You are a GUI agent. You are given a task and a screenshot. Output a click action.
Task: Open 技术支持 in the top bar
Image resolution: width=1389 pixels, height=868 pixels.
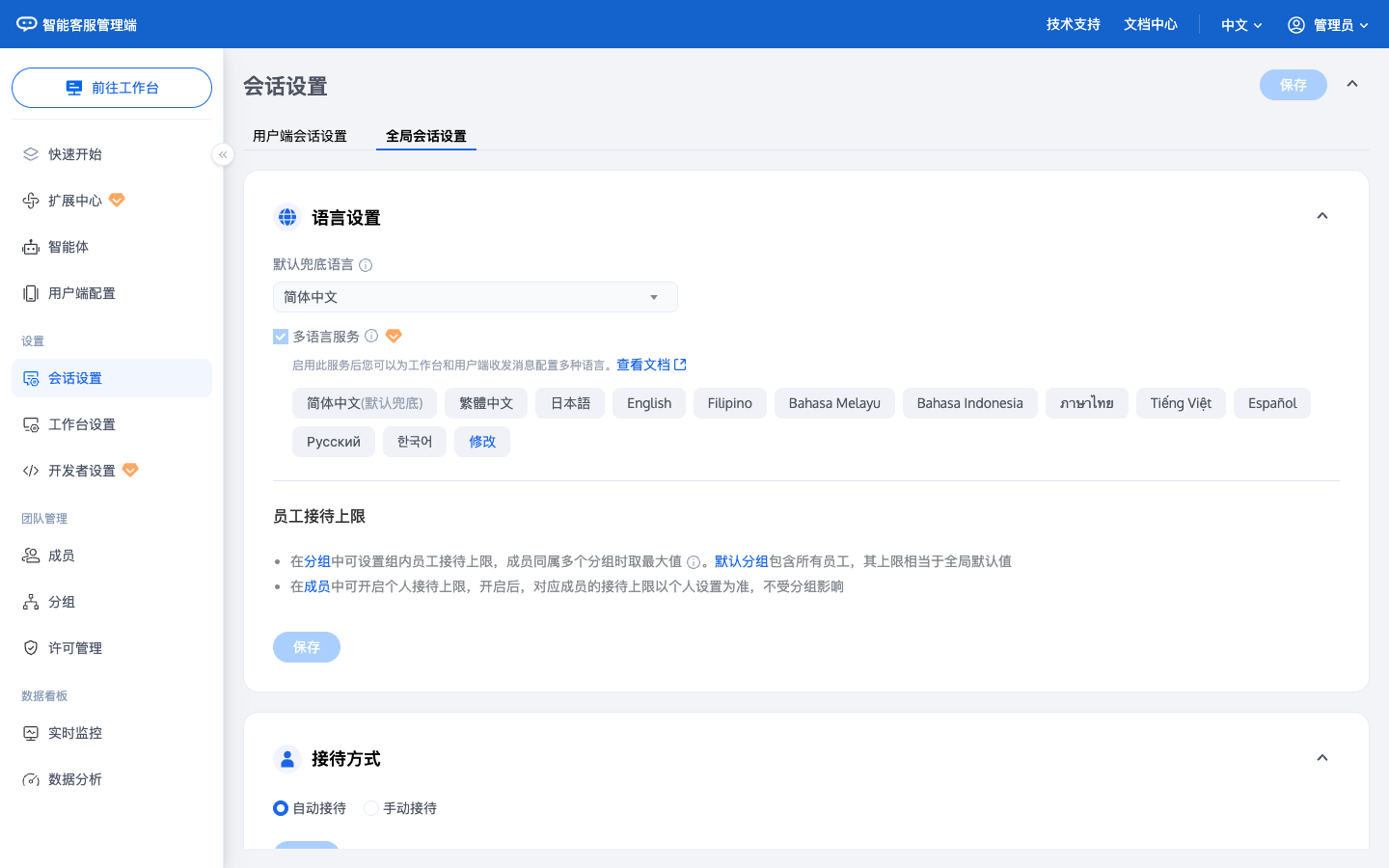coord(1074,24)
